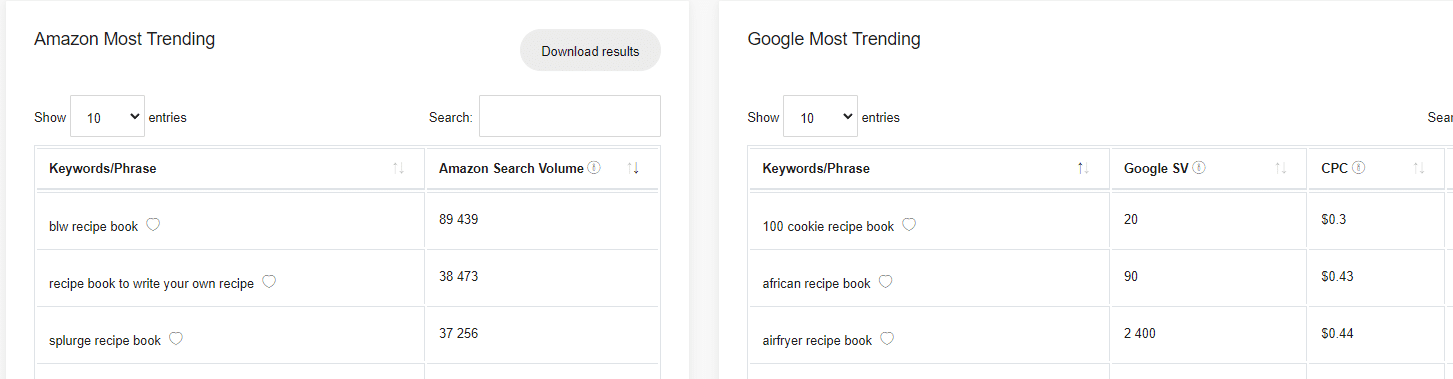Screen dimensions: 1453x379
Task: Select the 38 473 search volume
Action: point(458,276)
